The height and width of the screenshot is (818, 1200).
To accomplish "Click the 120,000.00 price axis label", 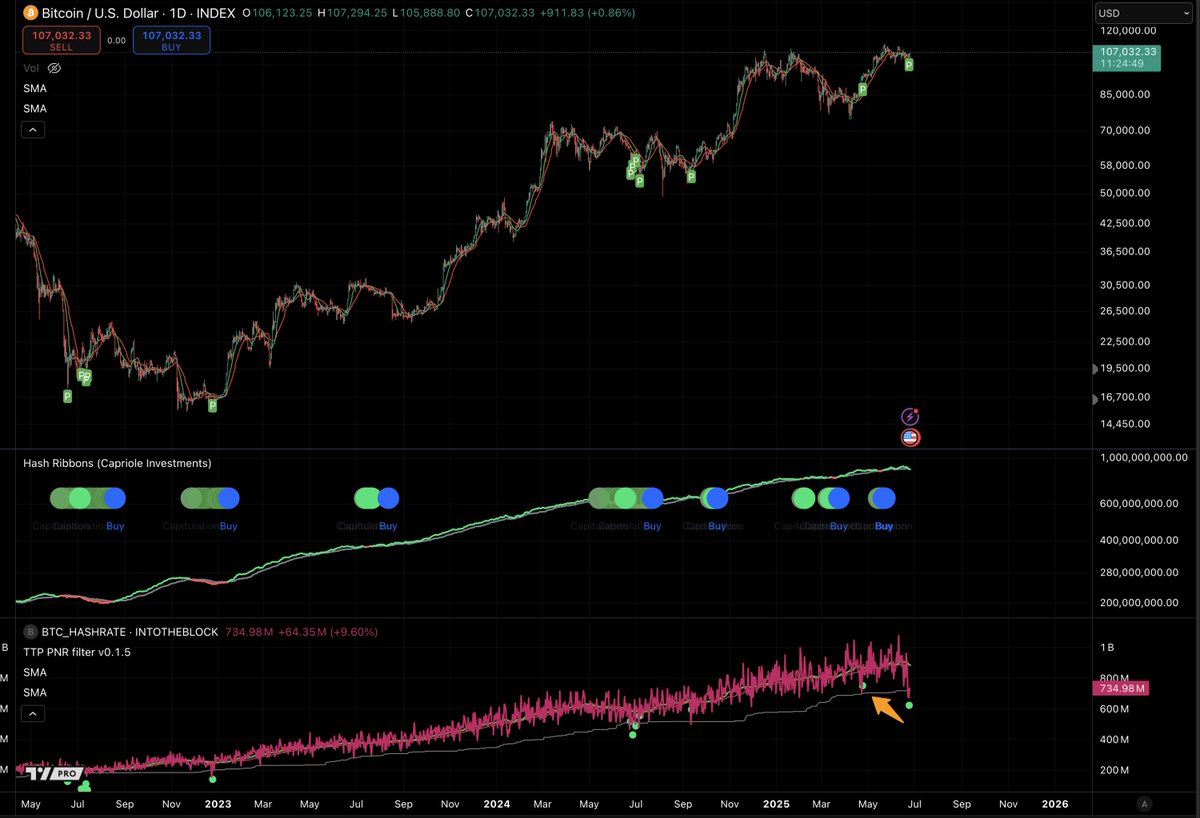I will [x=1128, y=33].
